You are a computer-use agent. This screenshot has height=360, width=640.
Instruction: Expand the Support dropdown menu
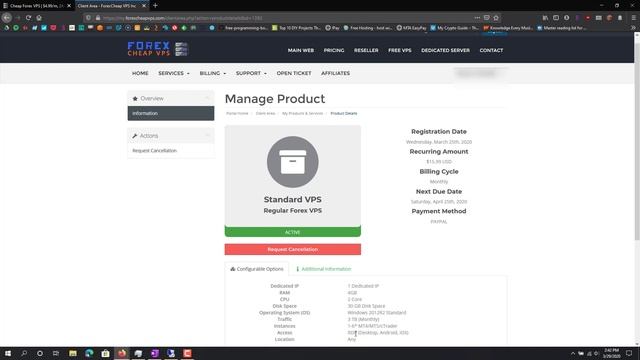point(251,73)
